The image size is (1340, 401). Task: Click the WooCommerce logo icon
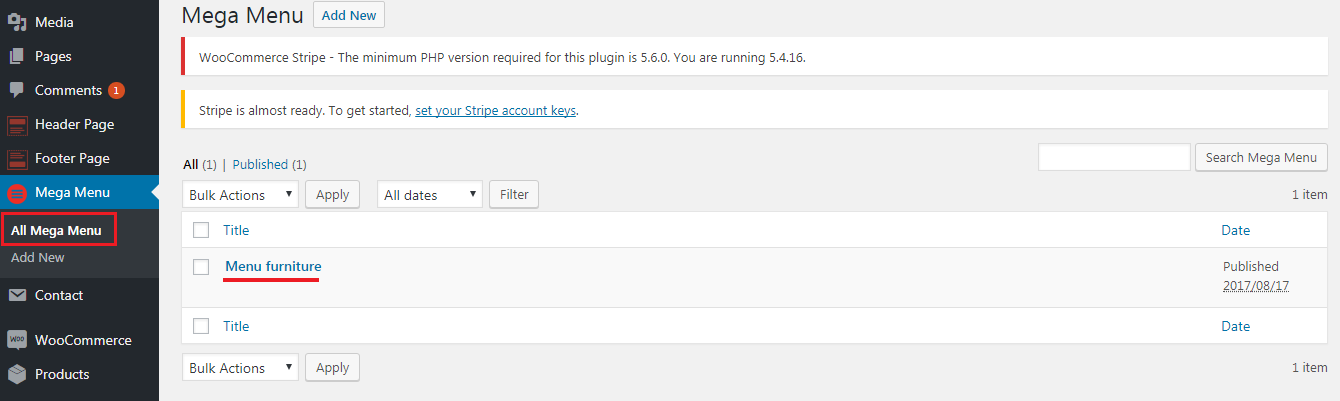click(x=17, y=340)
